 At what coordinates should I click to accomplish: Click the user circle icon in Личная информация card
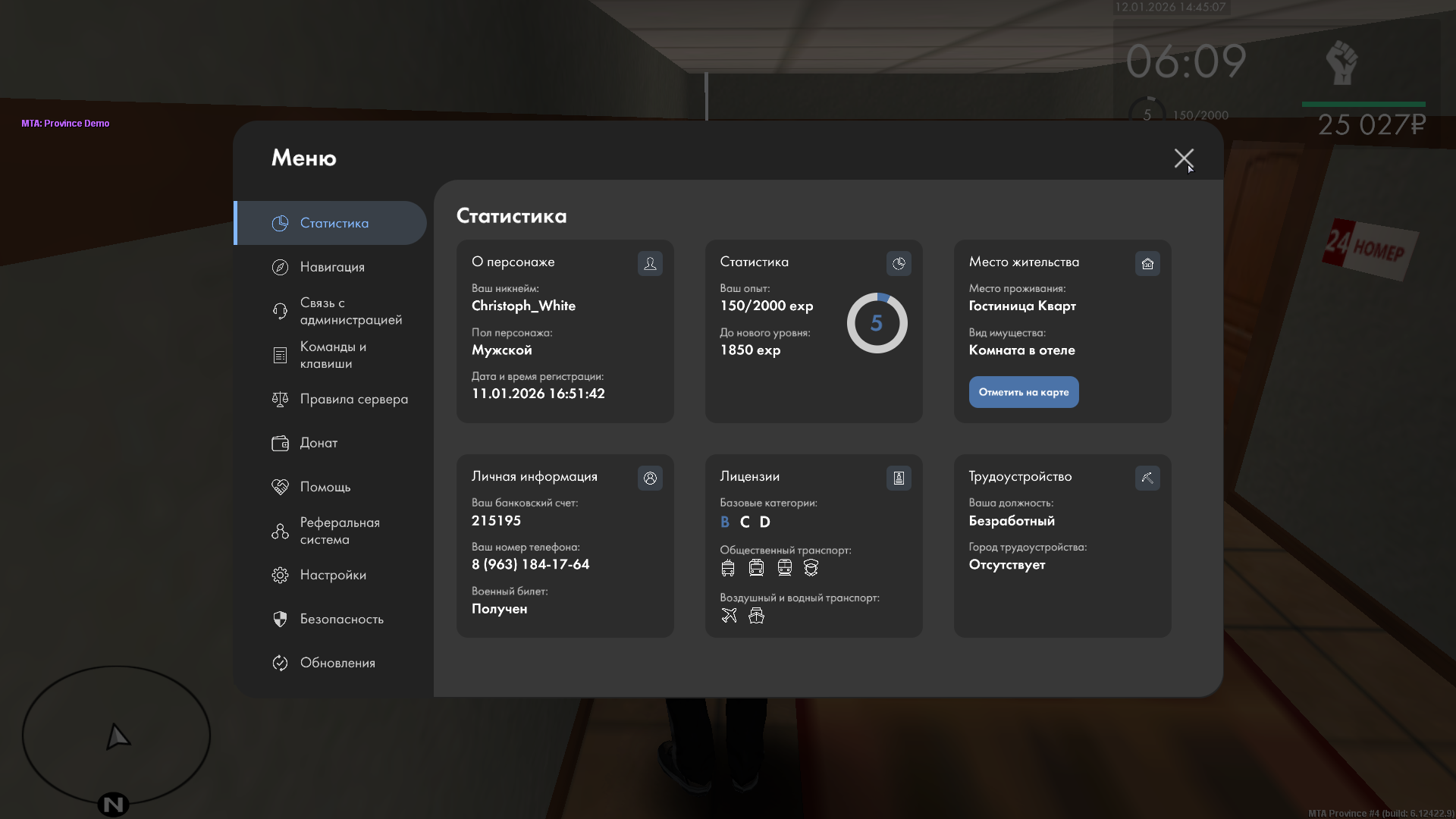tap(650, 478)
